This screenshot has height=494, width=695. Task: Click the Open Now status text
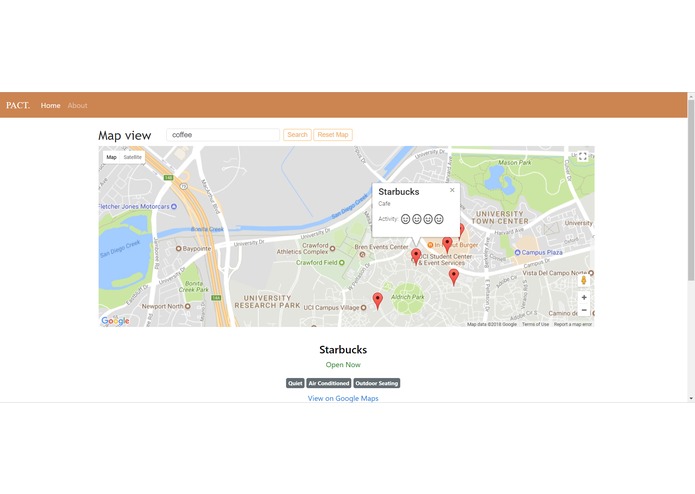click(343, 365)
